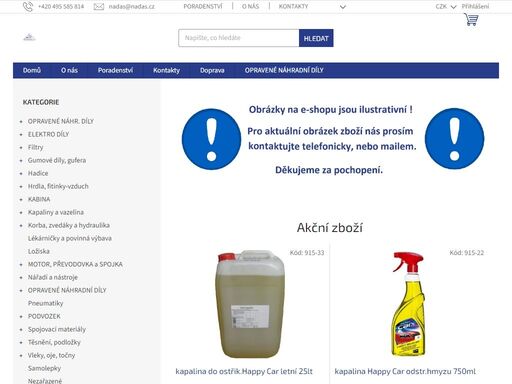Screen dimensions: 512x384
Task: Click the right blue exclamation mark icon
Action: tap(454, 139)
